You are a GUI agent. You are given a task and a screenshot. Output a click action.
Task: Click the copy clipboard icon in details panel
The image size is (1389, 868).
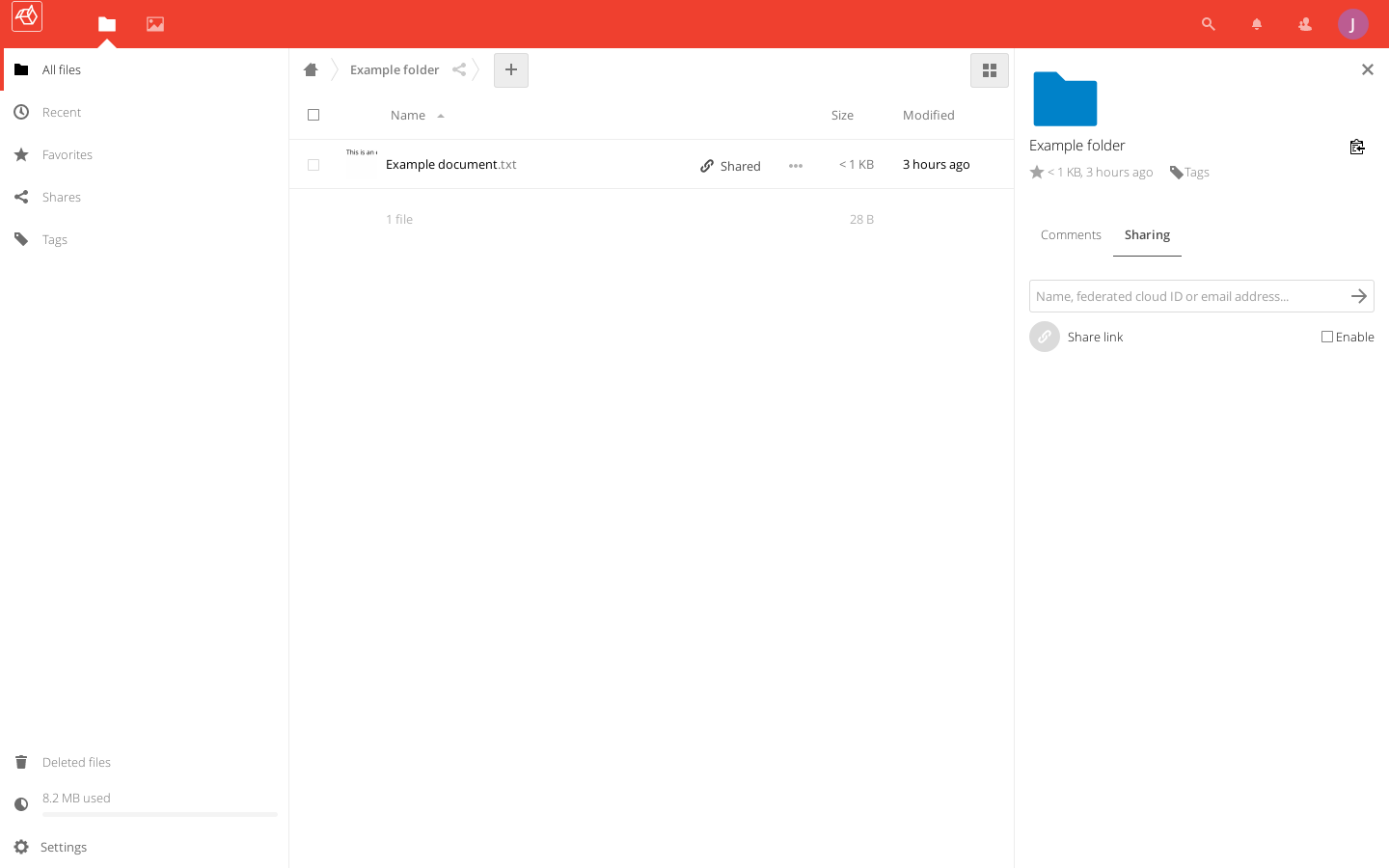tap(1357, 147)
